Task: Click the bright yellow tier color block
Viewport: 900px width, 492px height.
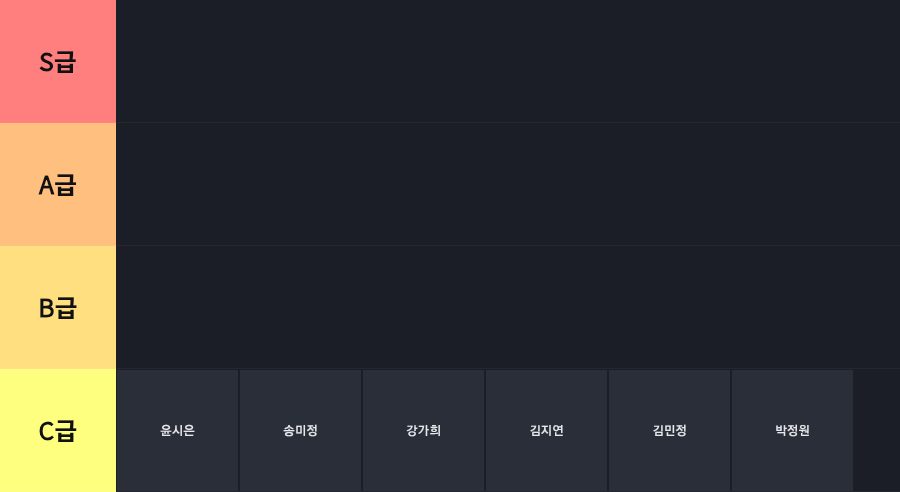Action: [x=57, y=431]
